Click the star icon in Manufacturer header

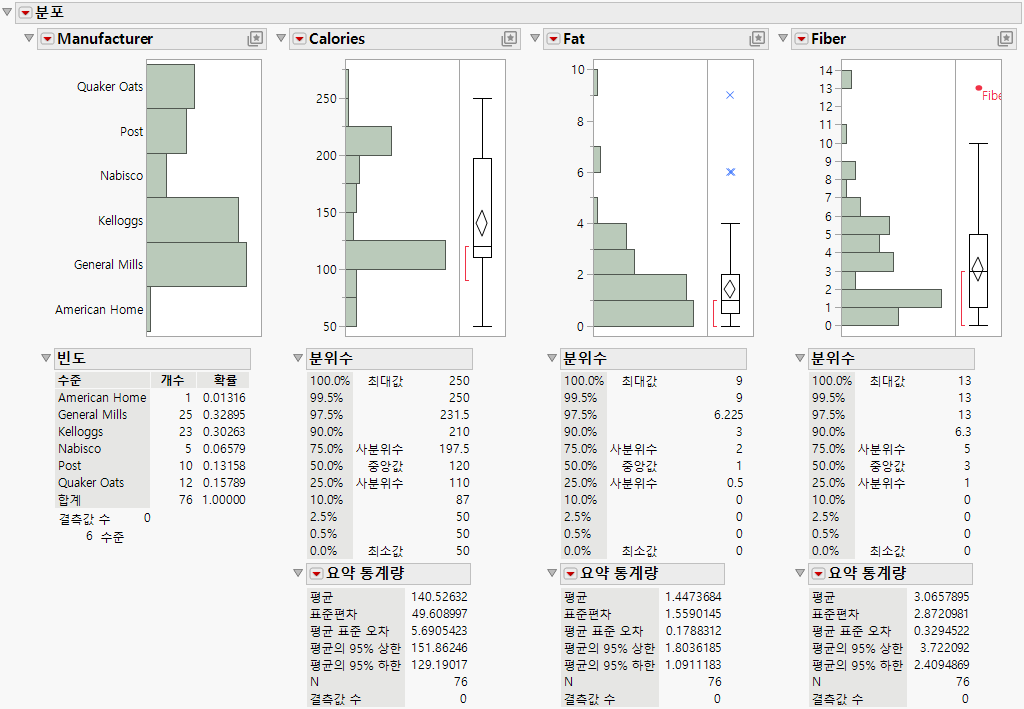click(255, 39)
